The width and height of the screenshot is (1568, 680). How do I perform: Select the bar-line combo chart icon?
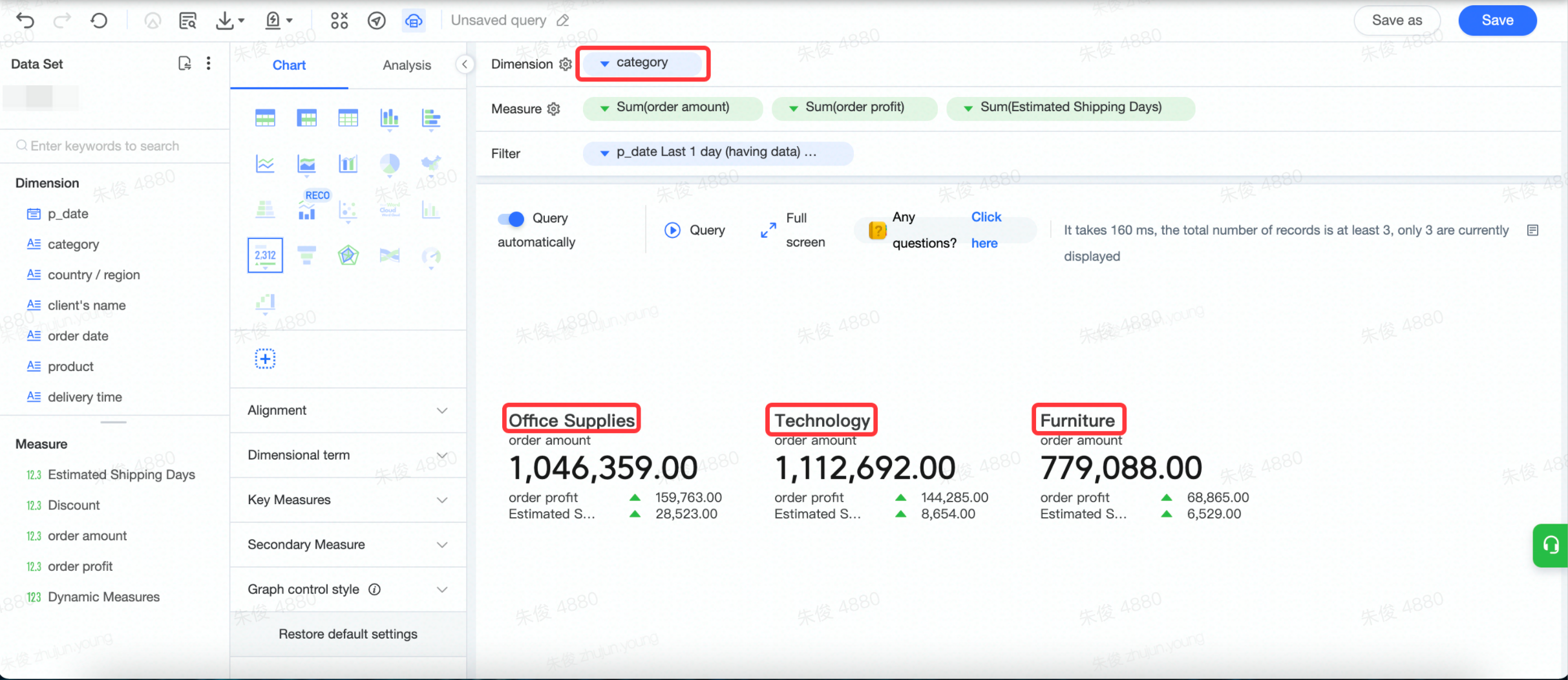pos(348,164)
